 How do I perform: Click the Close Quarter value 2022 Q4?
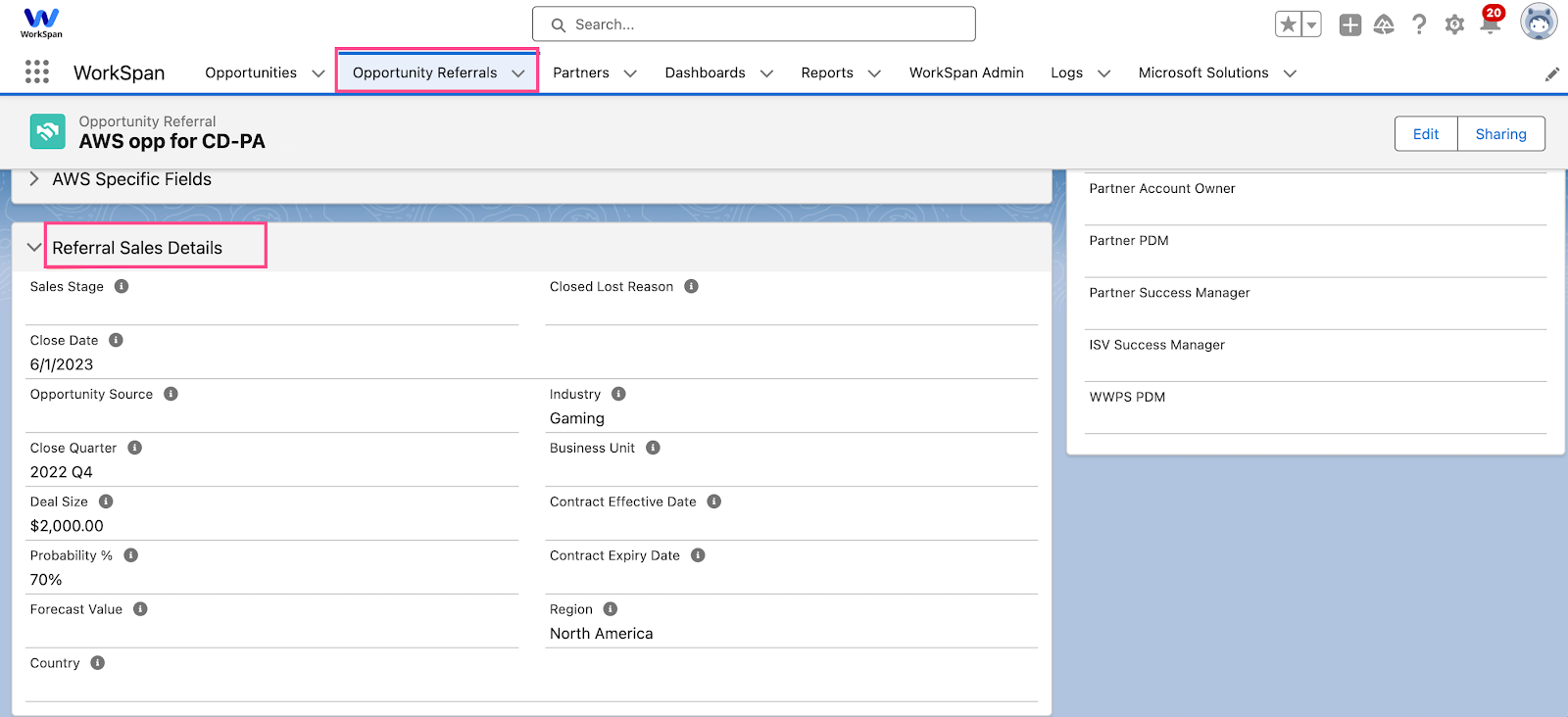62,472
